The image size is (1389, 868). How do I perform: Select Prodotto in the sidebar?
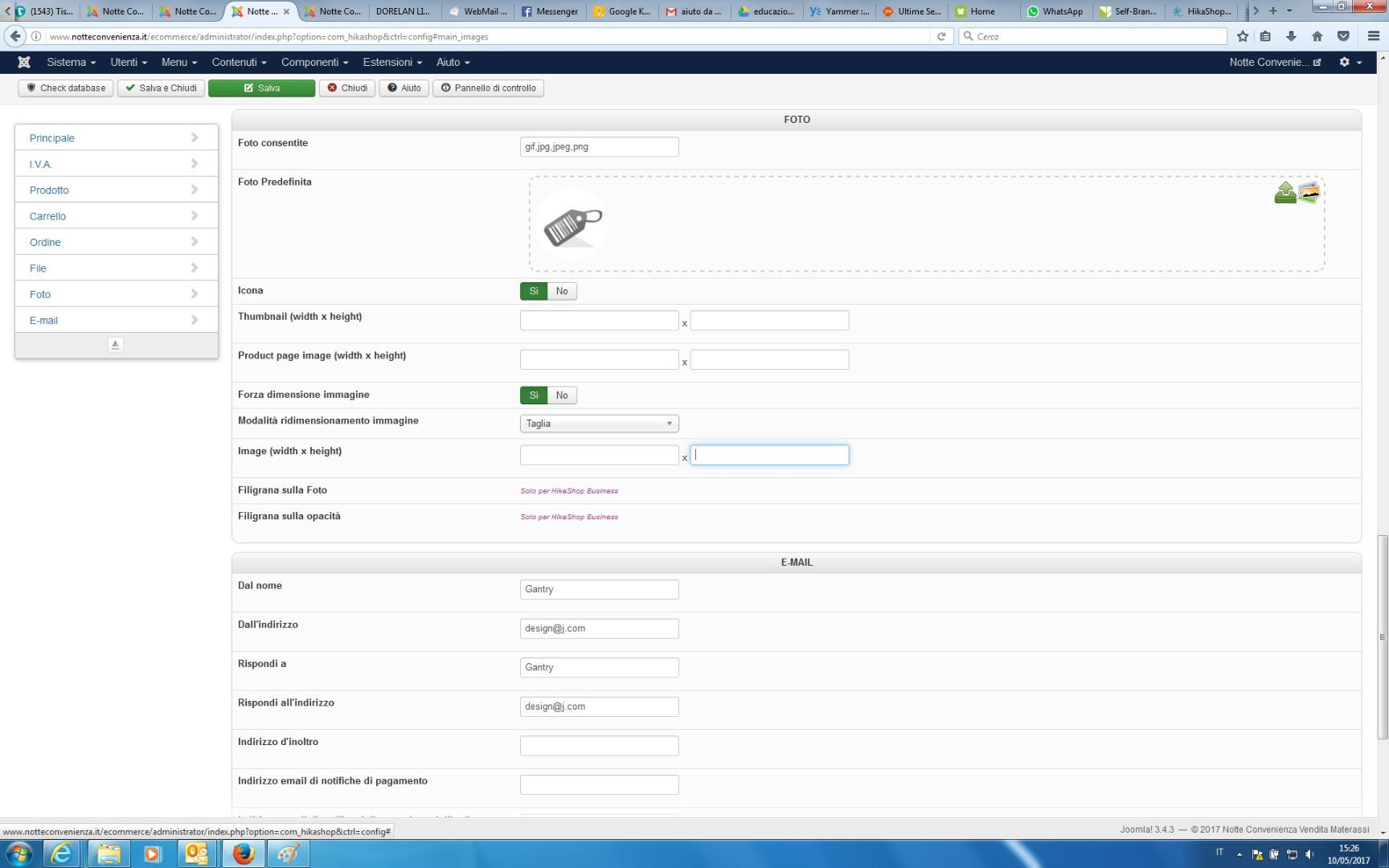tap(117, 190)
